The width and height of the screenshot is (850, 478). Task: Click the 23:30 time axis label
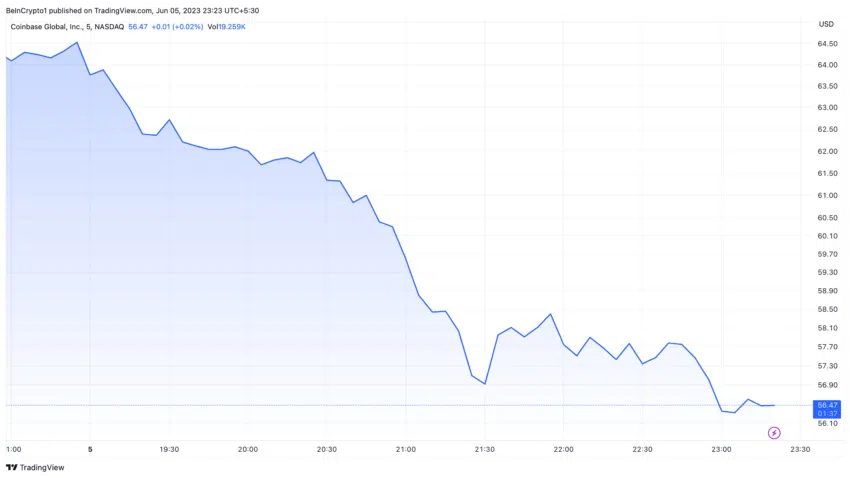pos(801,449)
